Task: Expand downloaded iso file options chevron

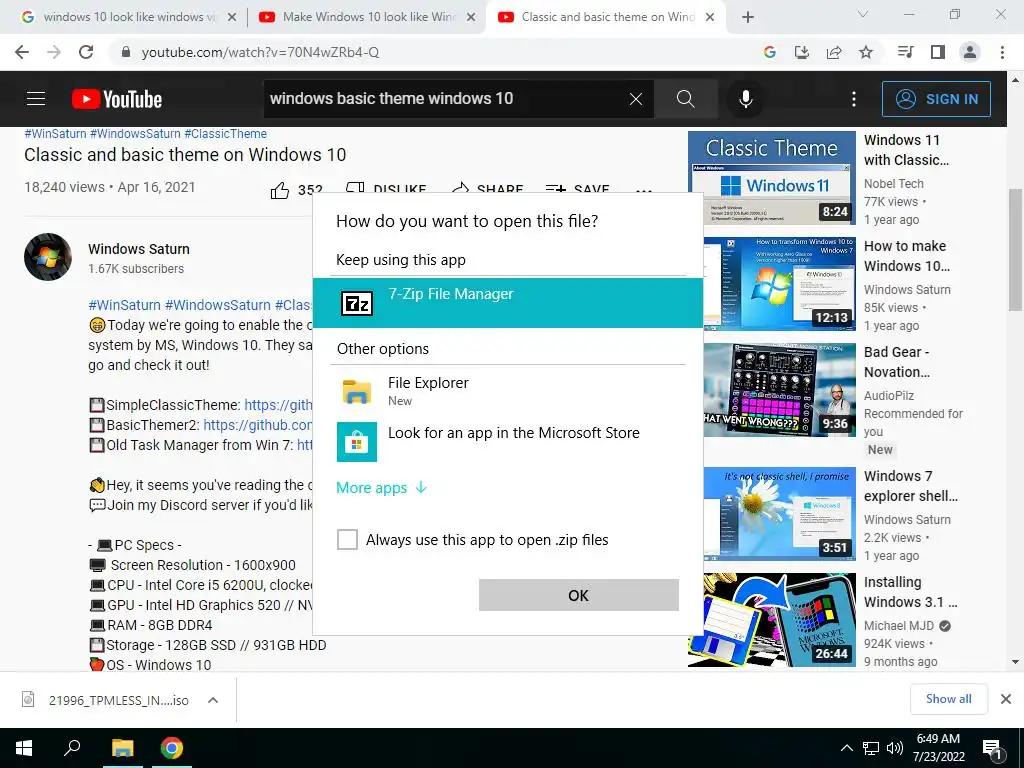Action: tap(212, 700)
